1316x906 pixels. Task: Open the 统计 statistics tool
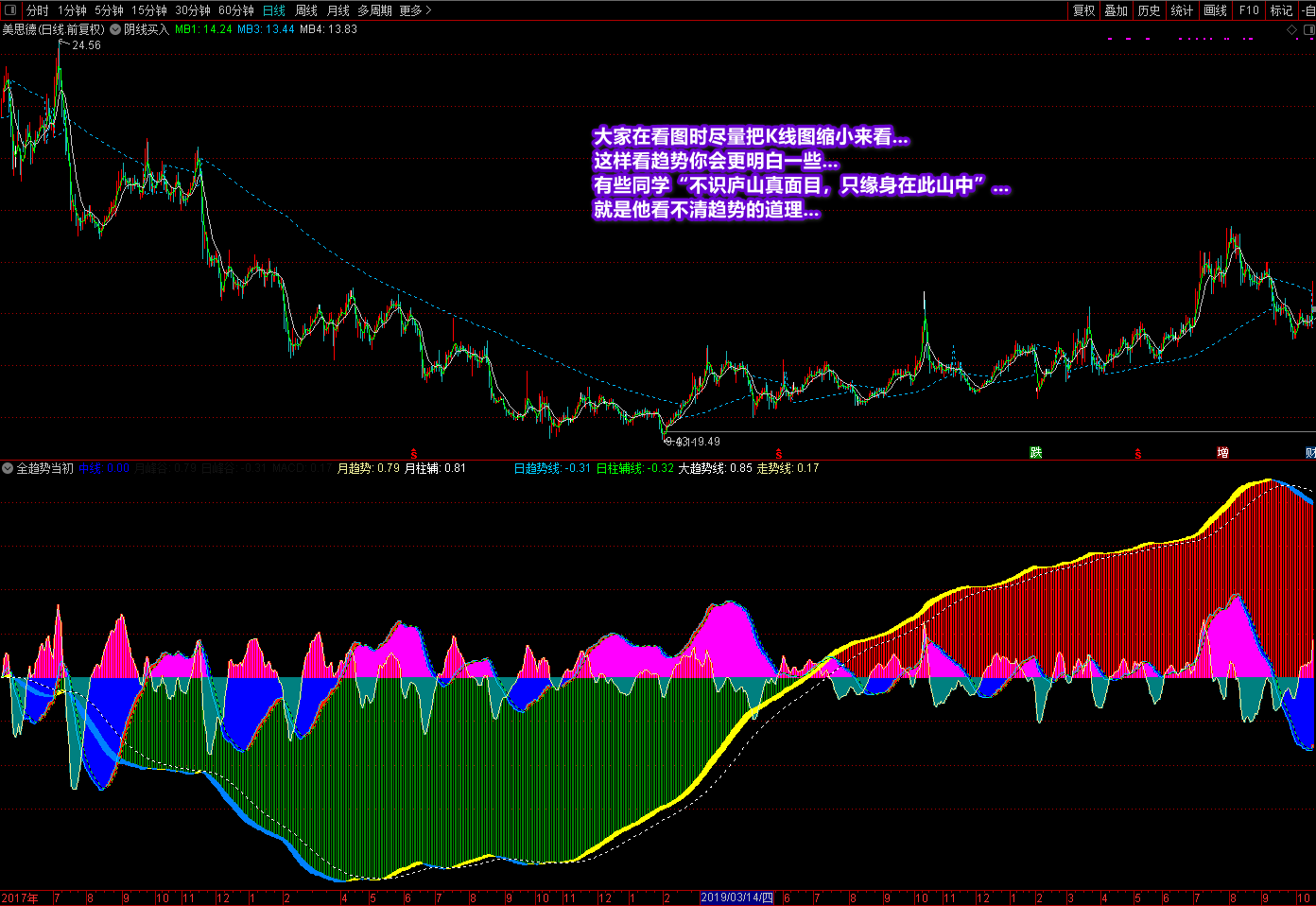[1182, 10]
